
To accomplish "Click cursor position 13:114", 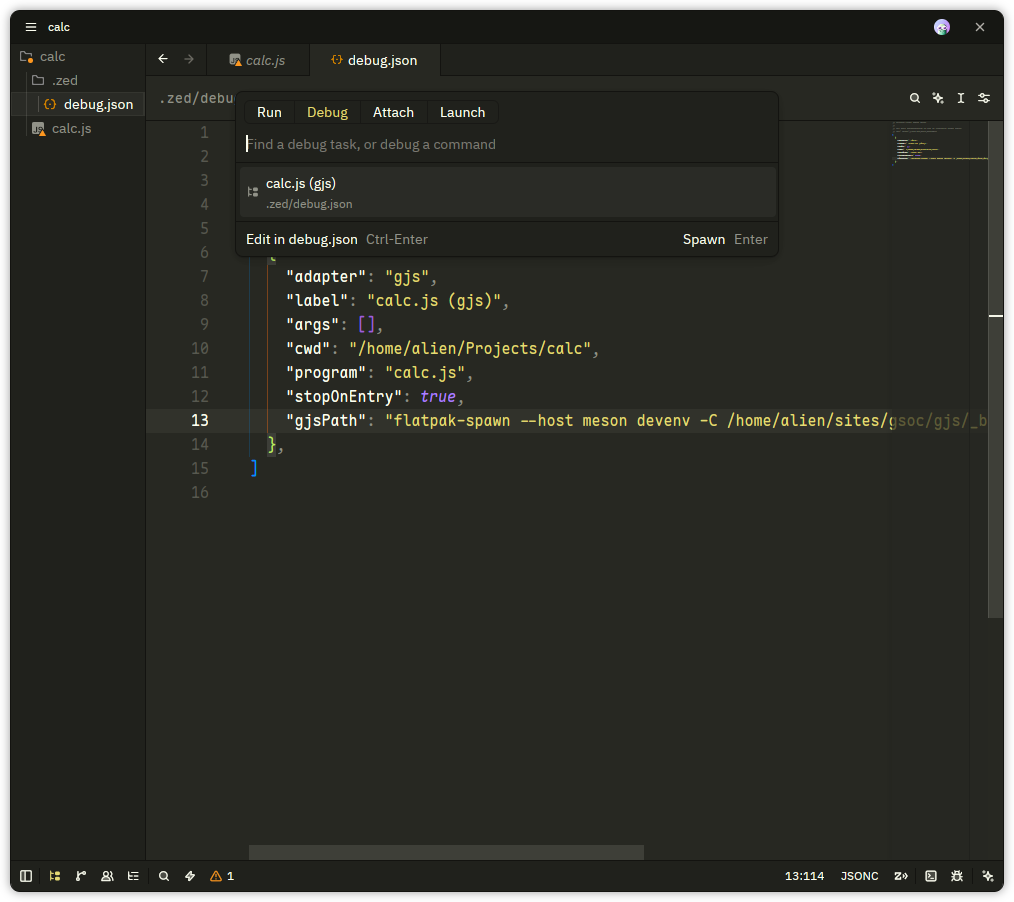I will coord(804,876).
